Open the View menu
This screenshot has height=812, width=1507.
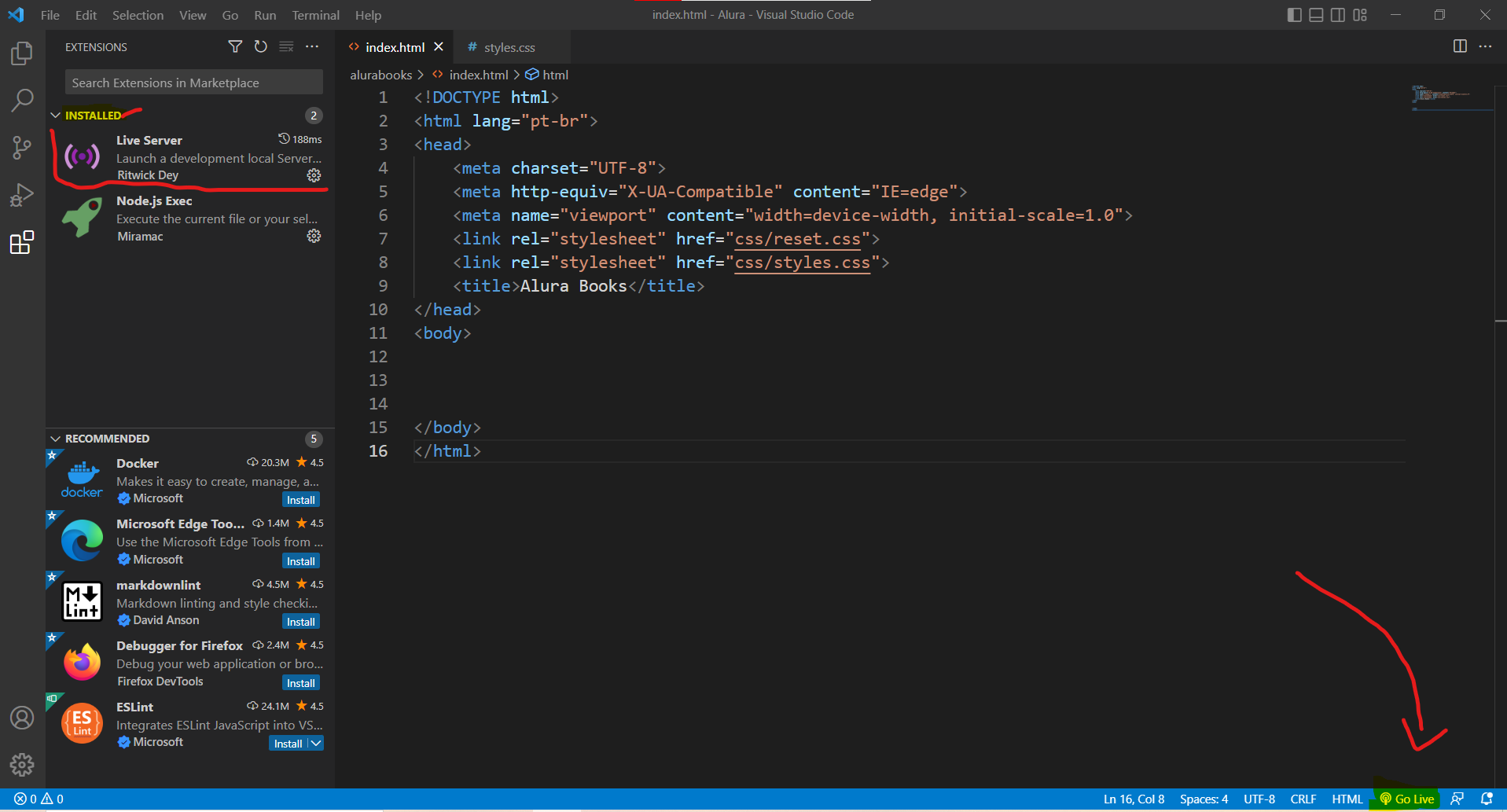pos(193,15)
